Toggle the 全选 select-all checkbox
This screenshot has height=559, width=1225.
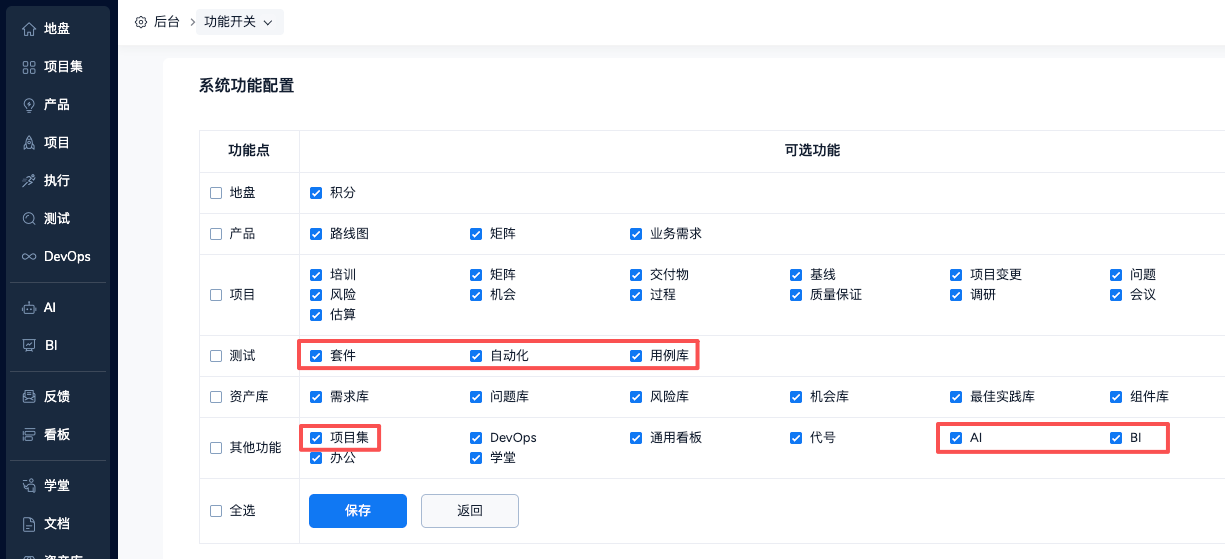pos(216,511)
